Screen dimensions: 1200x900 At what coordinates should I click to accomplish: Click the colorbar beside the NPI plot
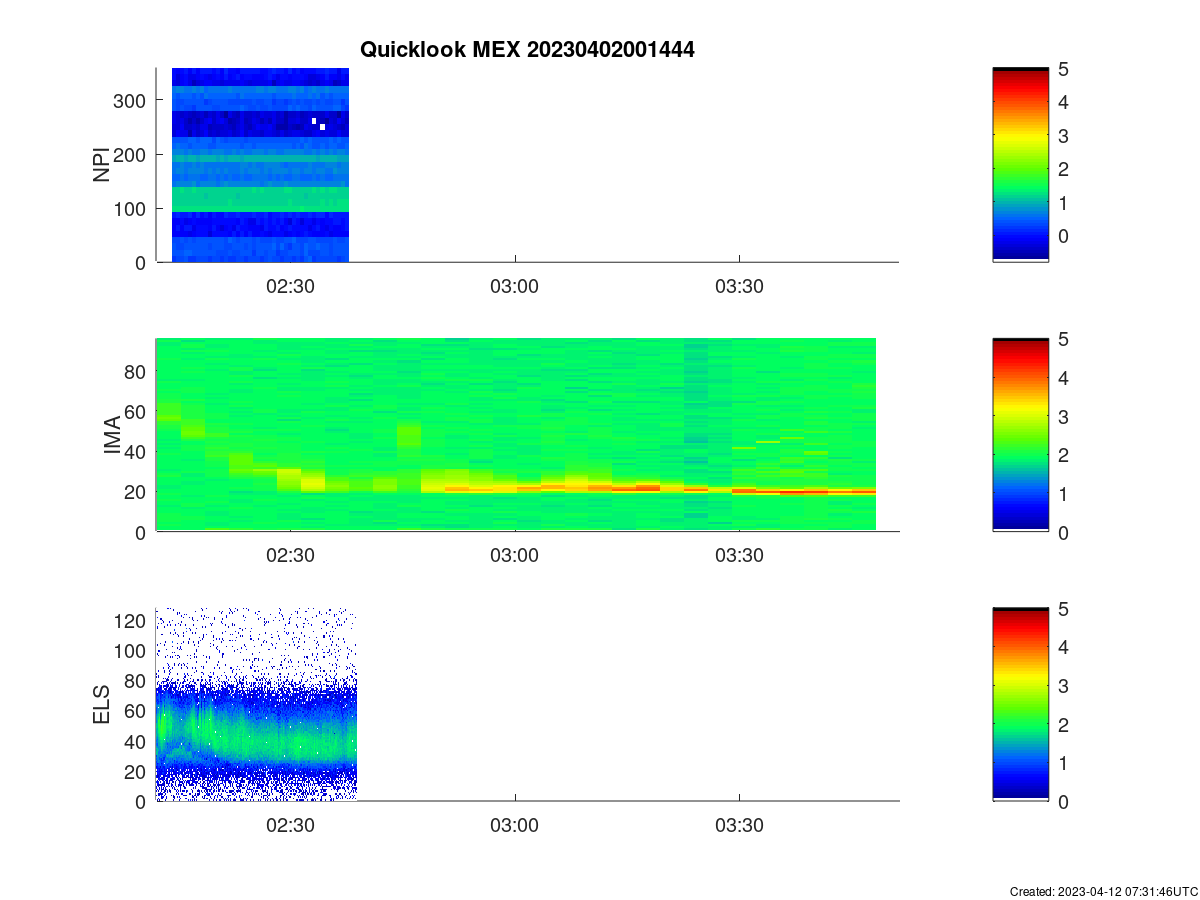pyautogui.click(x=1020, y=165)
